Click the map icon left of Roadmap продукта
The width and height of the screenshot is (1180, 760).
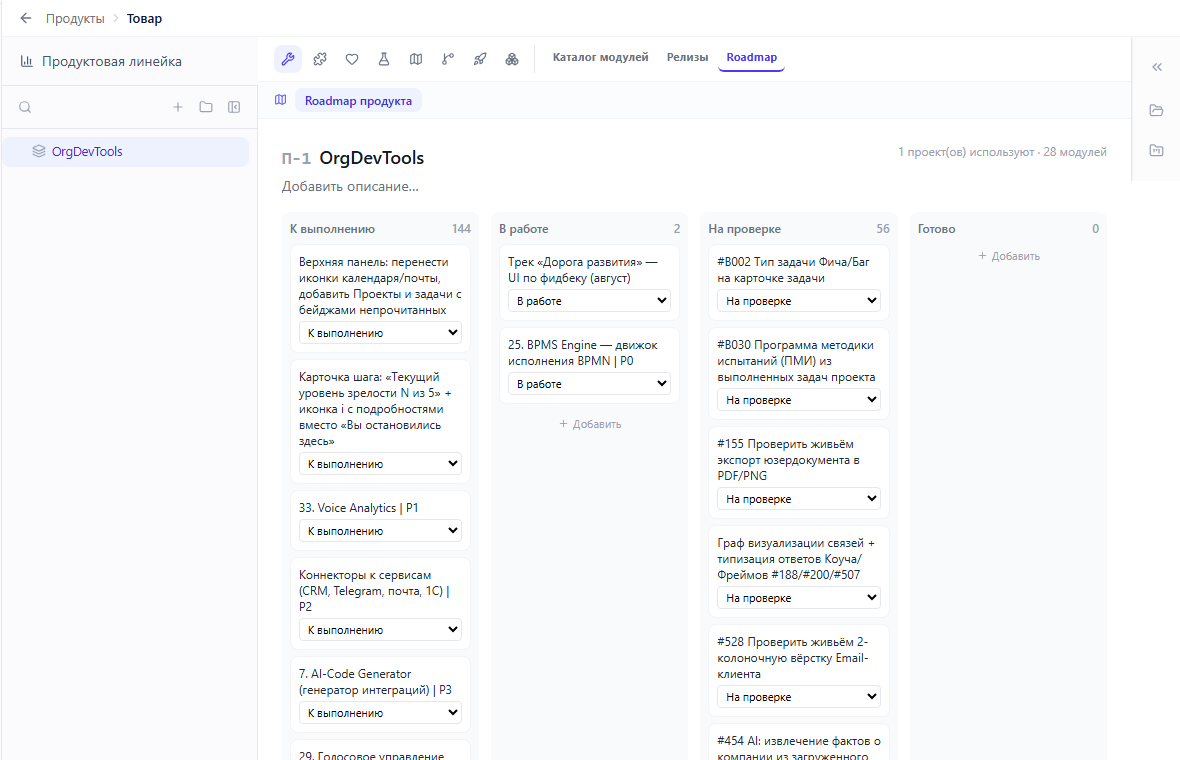[281, 99]
